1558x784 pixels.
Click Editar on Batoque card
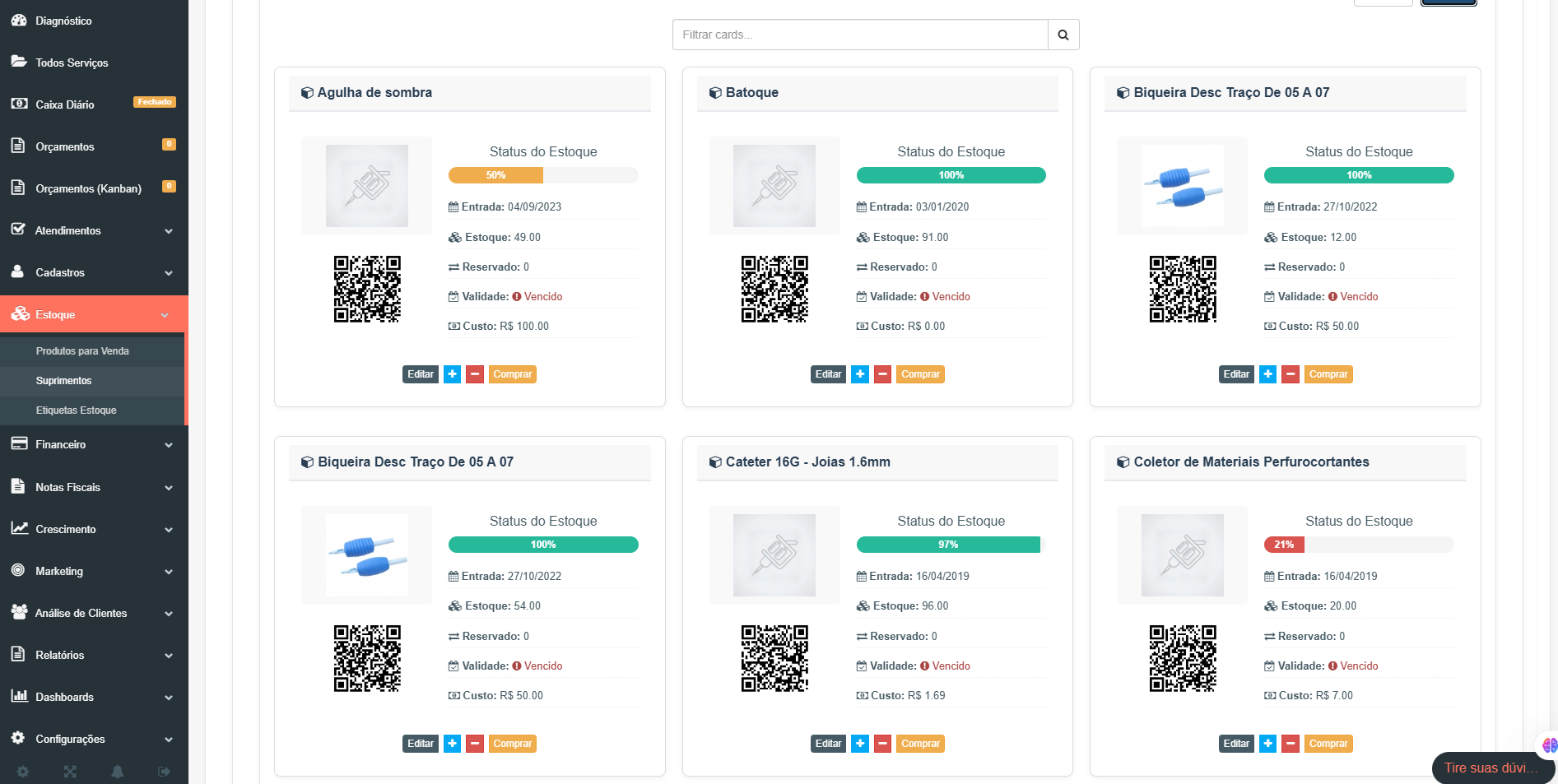828,374
